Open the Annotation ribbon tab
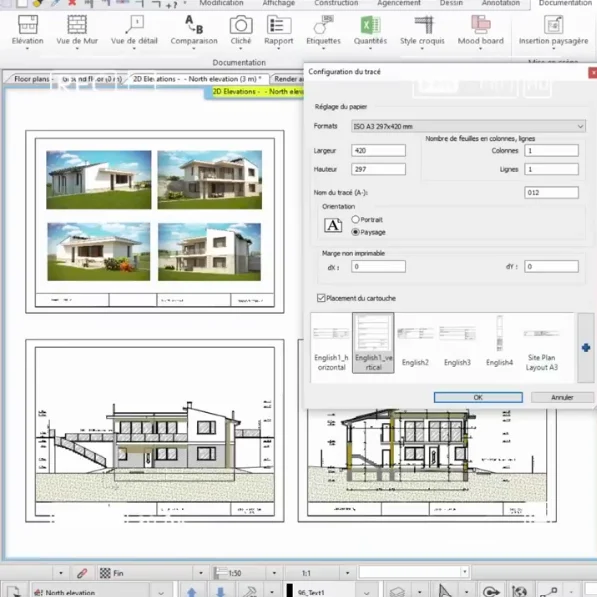Image resolution: width=597 pixels, height=597 pixels. [501, 3]
